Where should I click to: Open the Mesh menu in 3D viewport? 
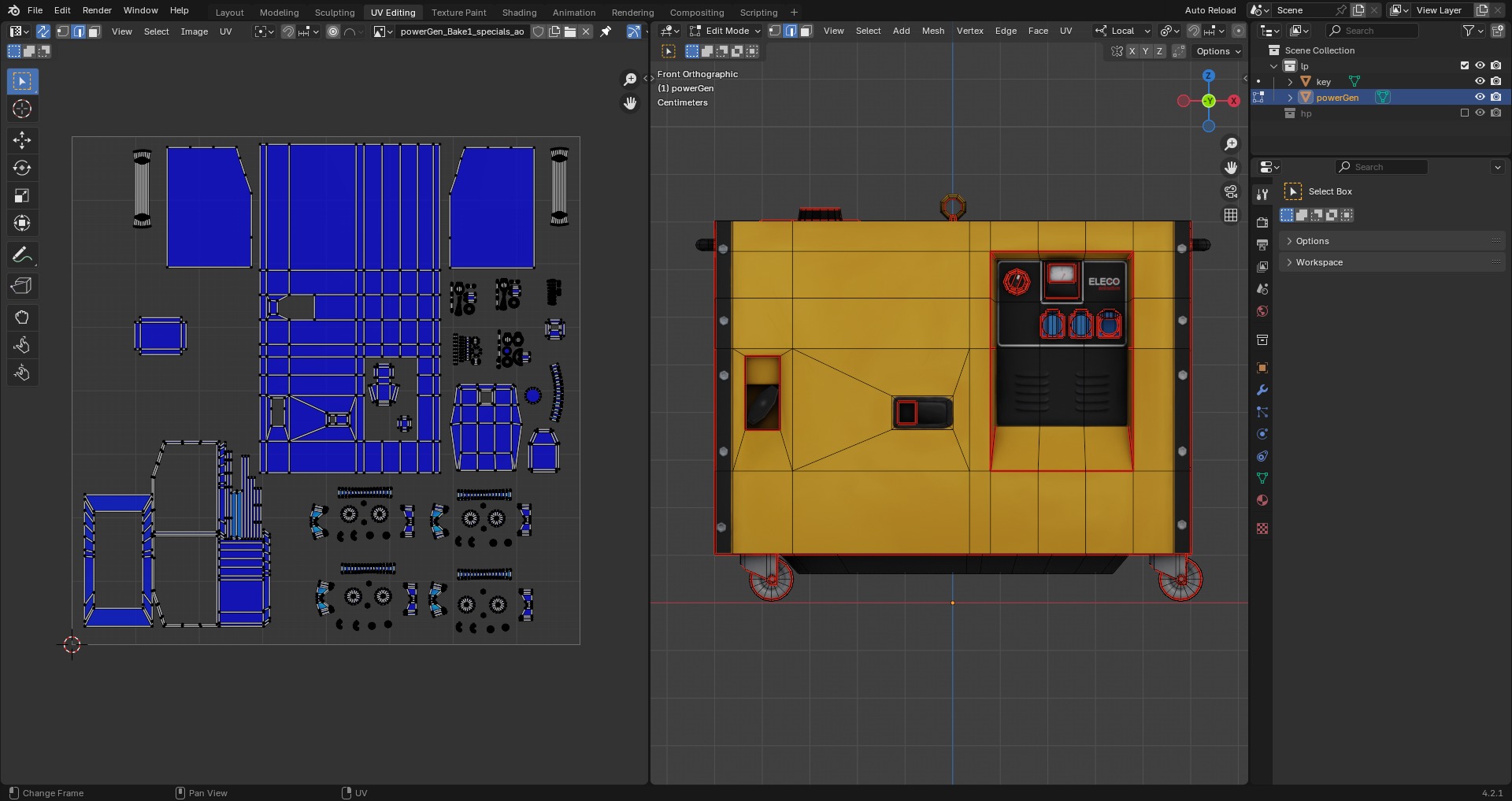click(x=933, y=31)
